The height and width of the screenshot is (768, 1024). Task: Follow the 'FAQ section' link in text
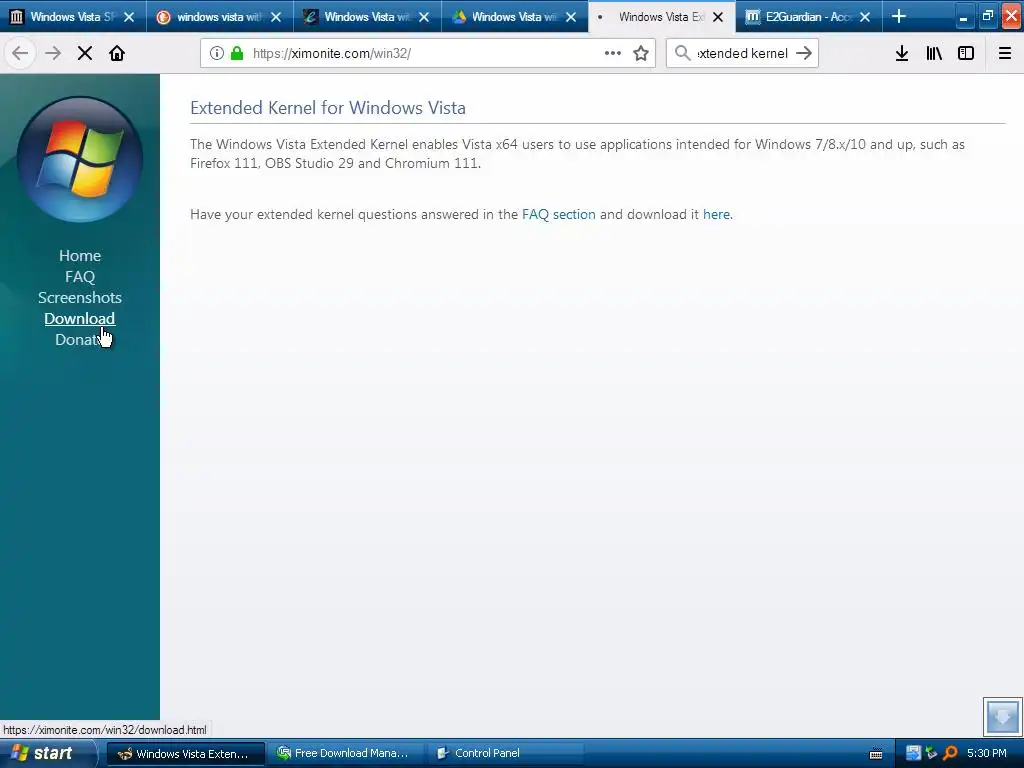point(558,214)
